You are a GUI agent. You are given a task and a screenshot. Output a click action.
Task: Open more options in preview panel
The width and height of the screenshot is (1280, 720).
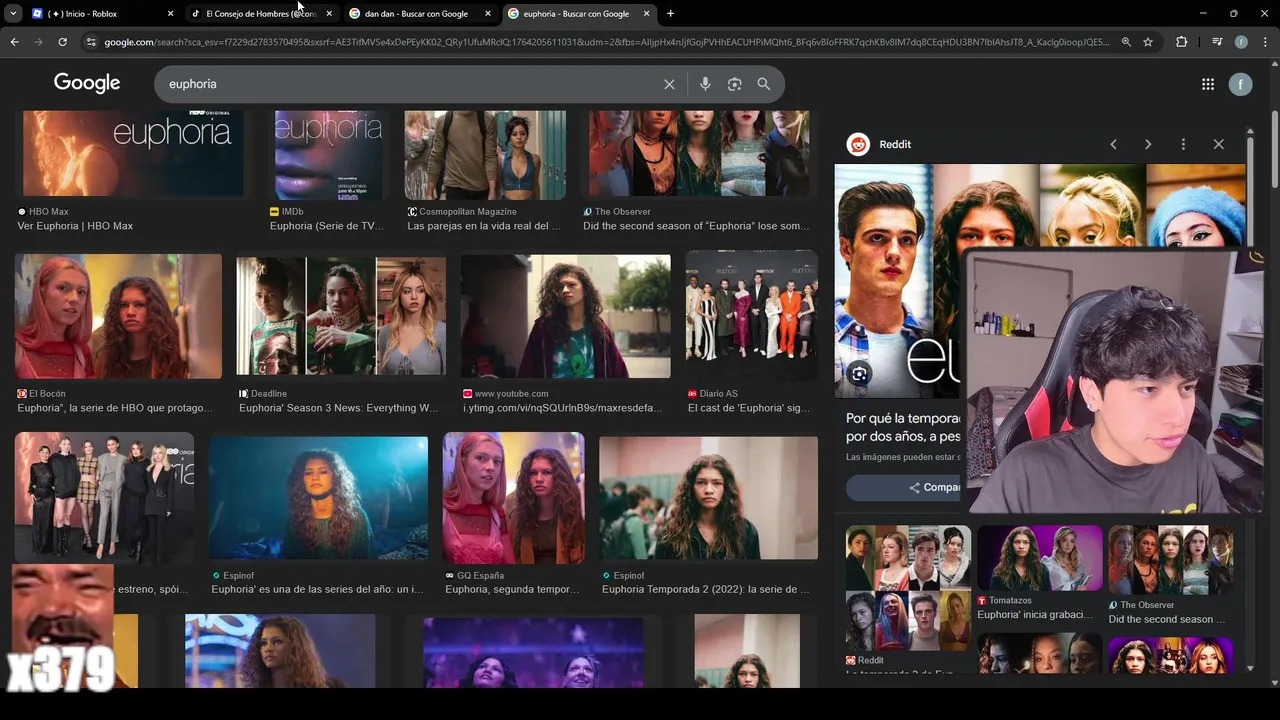[1183, 144]
